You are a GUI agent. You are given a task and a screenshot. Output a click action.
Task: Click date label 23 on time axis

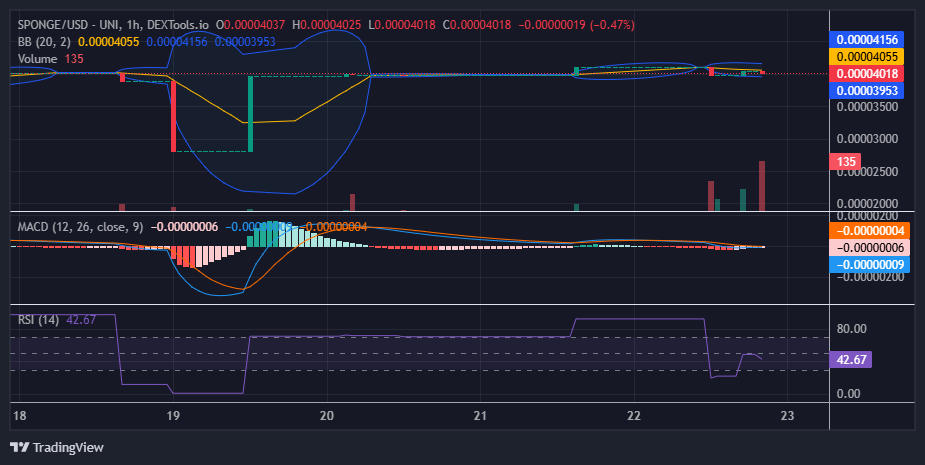pos(787,415)
